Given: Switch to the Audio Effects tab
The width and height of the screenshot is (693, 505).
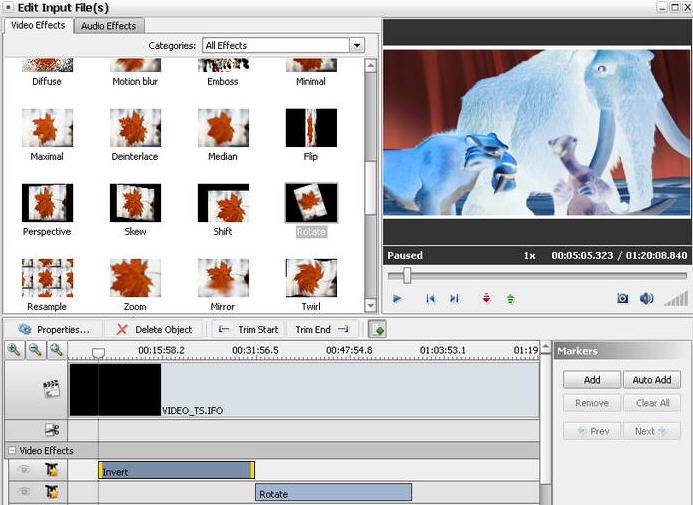Looking at the screenshot, I should click(110, 25).
